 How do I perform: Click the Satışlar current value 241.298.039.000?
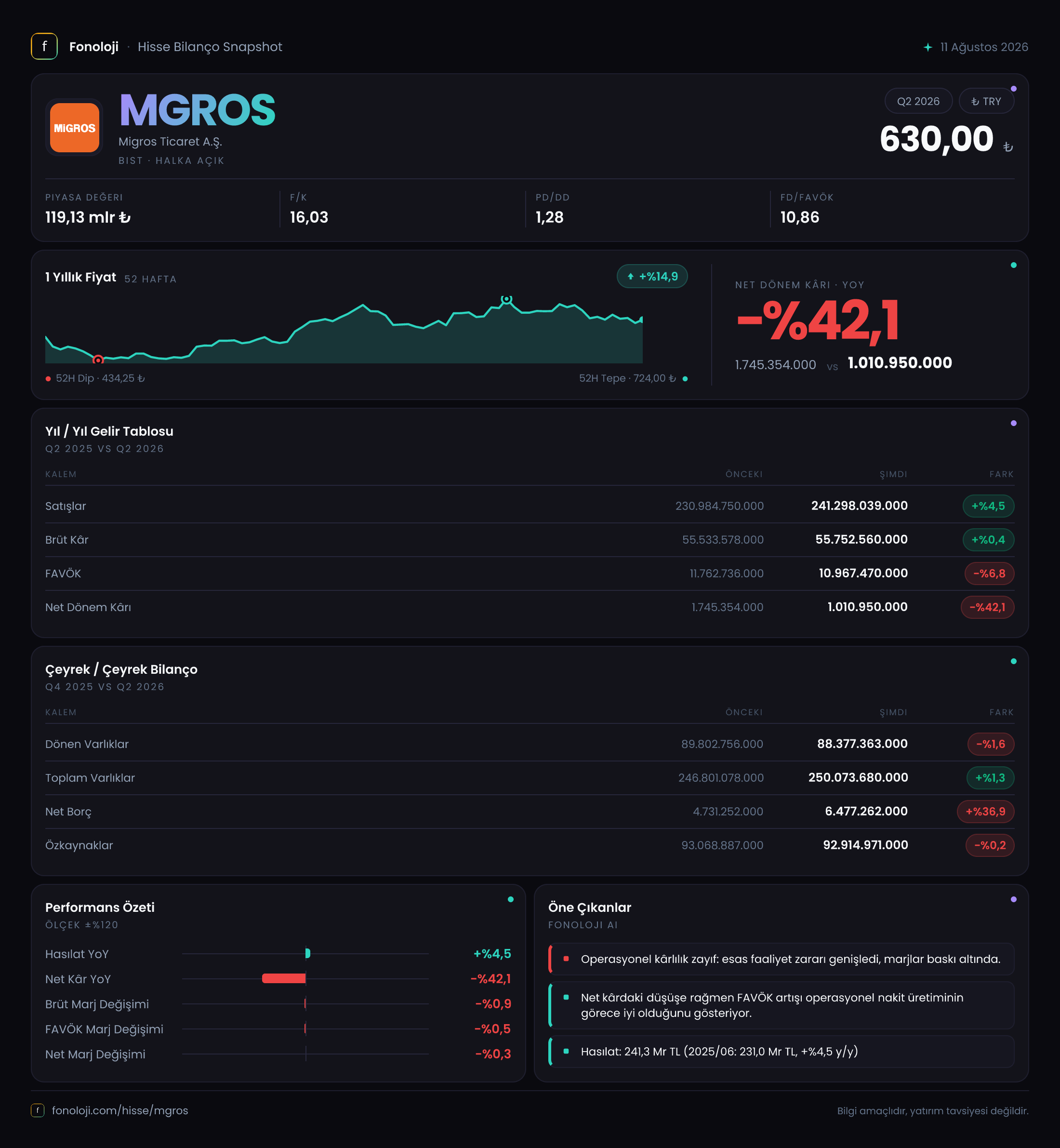(x=859, y=506)
